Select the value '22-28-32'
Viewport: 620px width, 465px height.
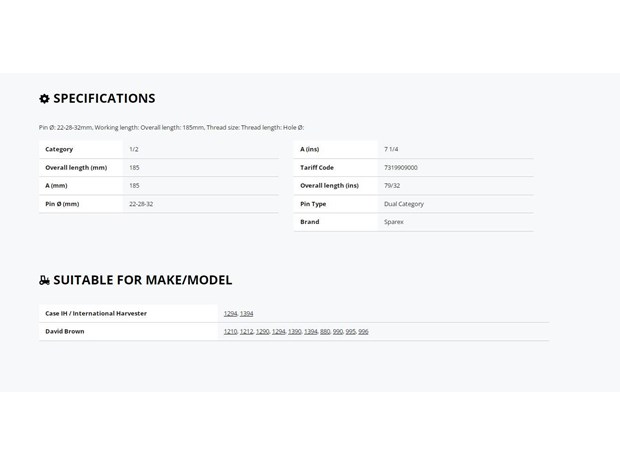141,204
